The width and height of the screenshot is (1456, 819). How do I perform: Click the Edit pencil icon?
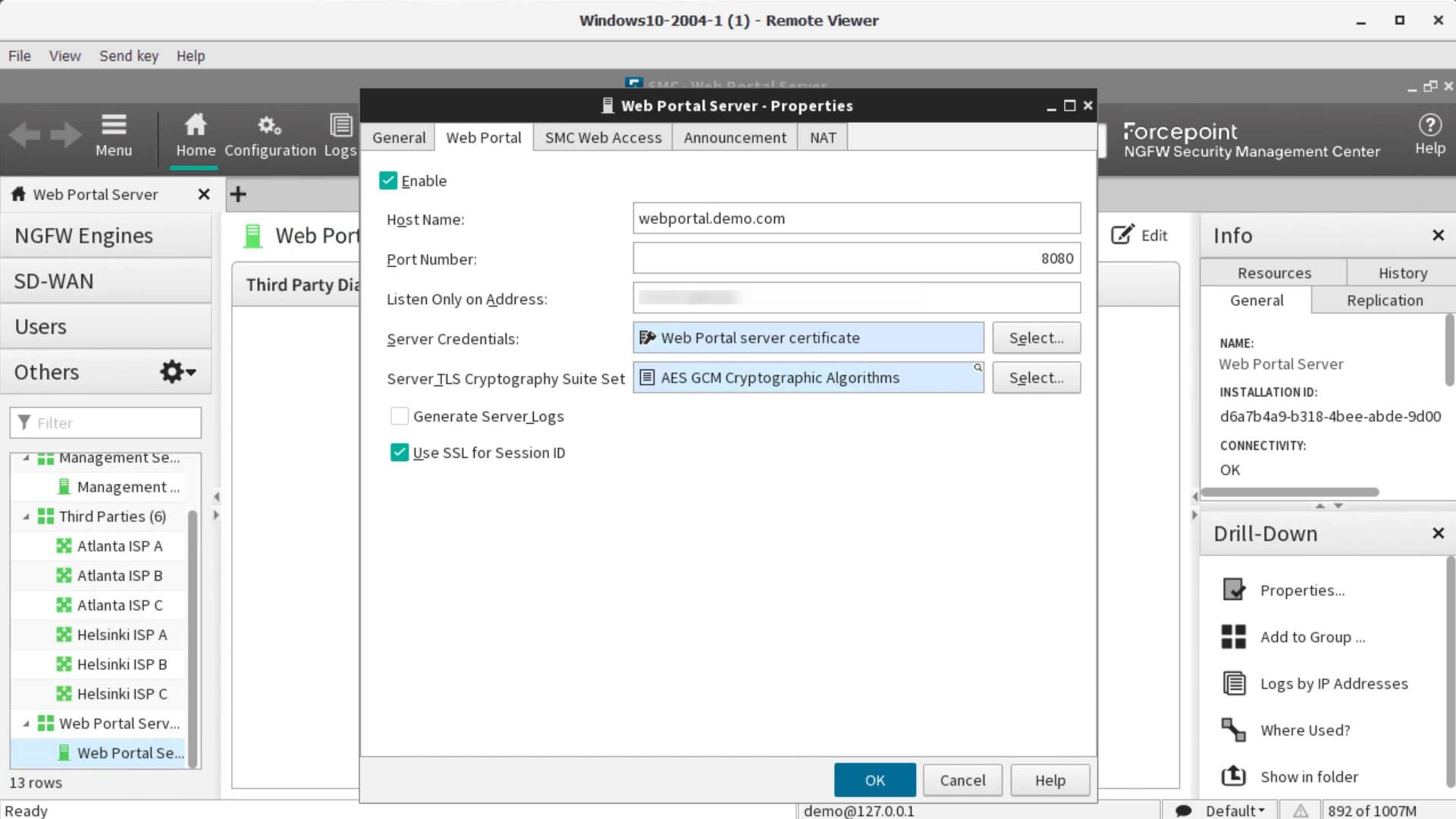coord(1123,234)
